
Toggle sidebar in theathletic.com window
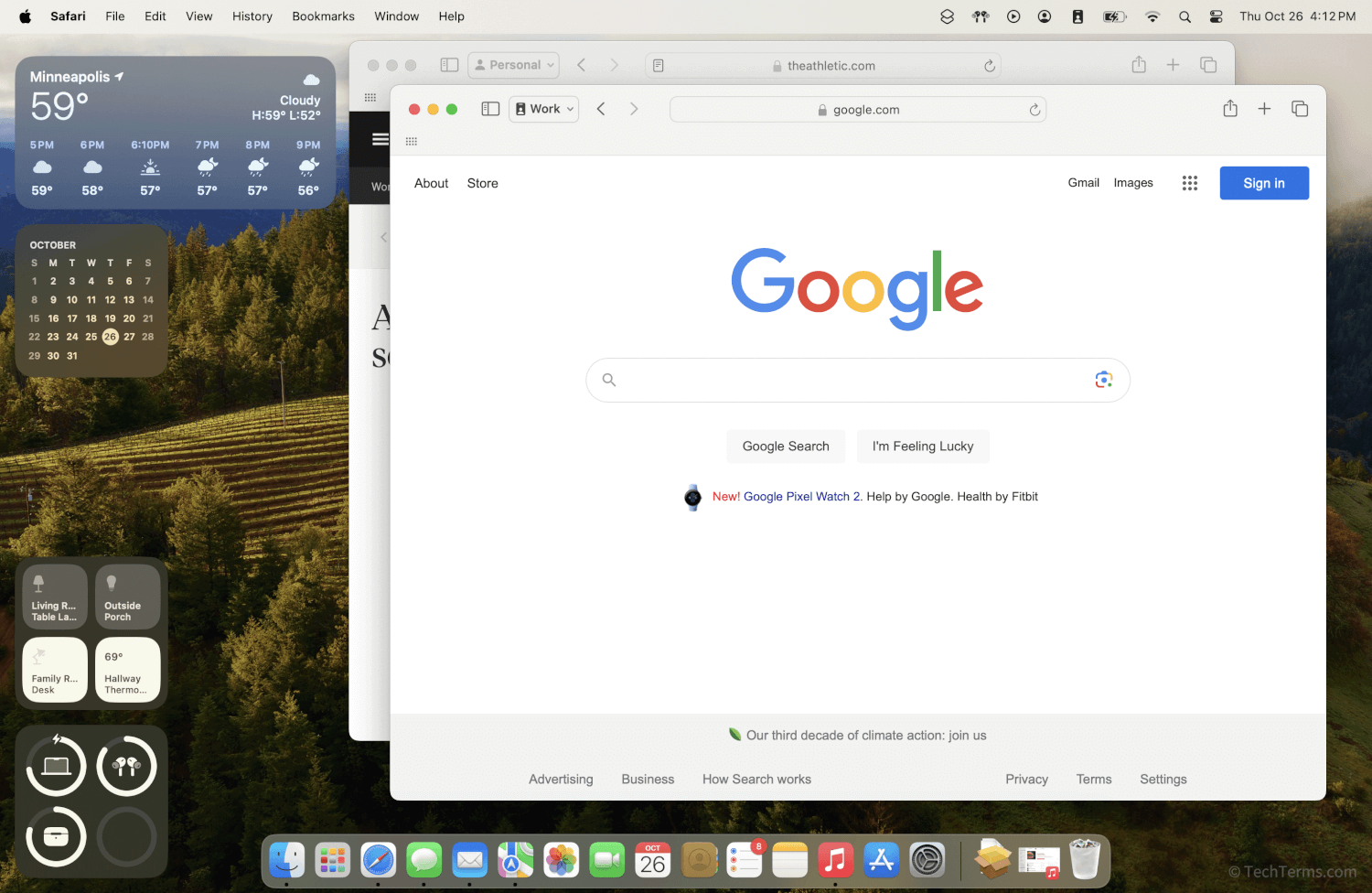point(449,65)
